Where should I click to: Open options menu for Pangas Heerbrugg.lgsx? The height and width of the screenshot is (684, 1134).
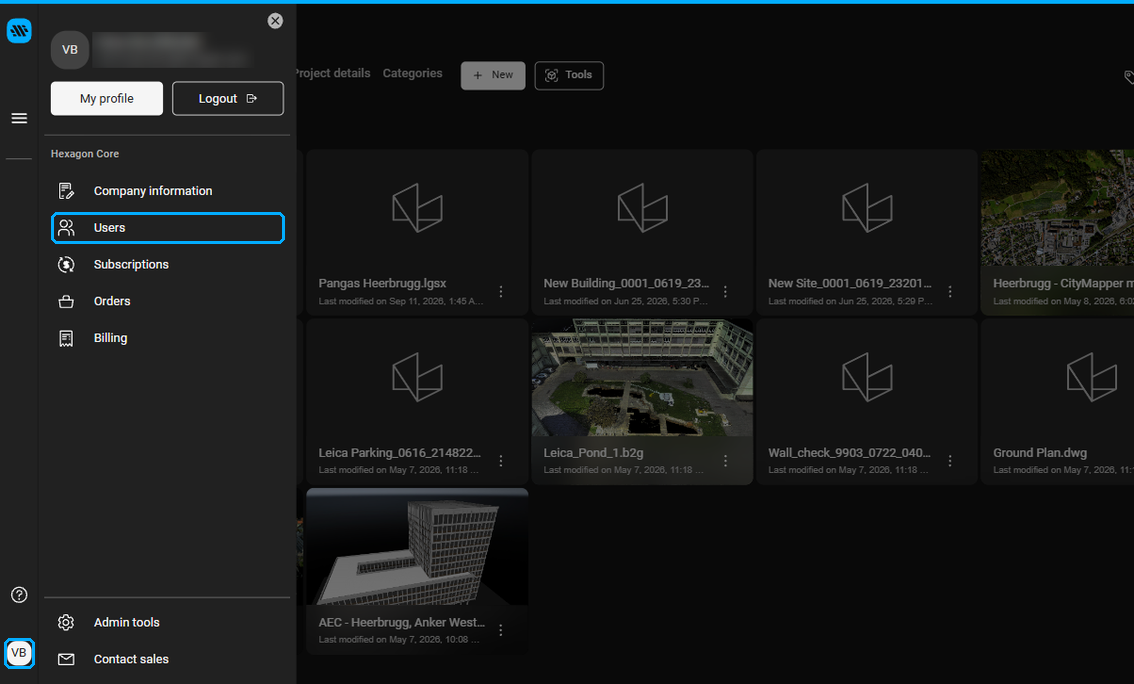click(x=500, y=291)
